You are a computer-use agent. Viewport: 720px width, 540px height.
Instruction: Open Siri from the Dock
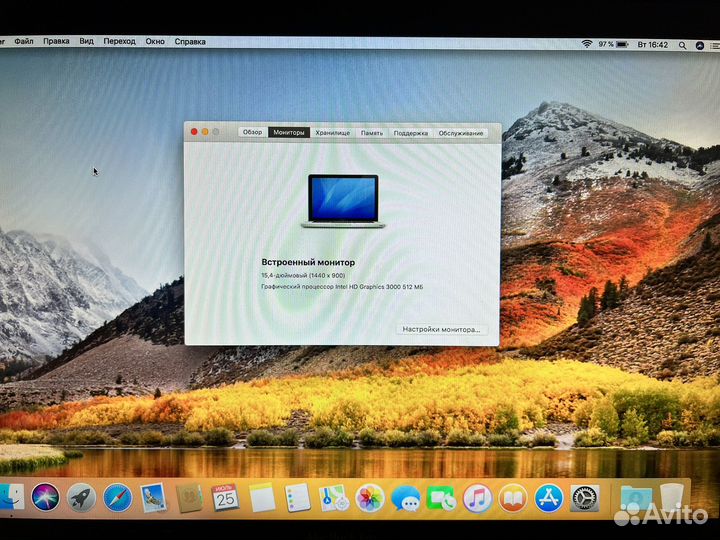tap(45, 498)
